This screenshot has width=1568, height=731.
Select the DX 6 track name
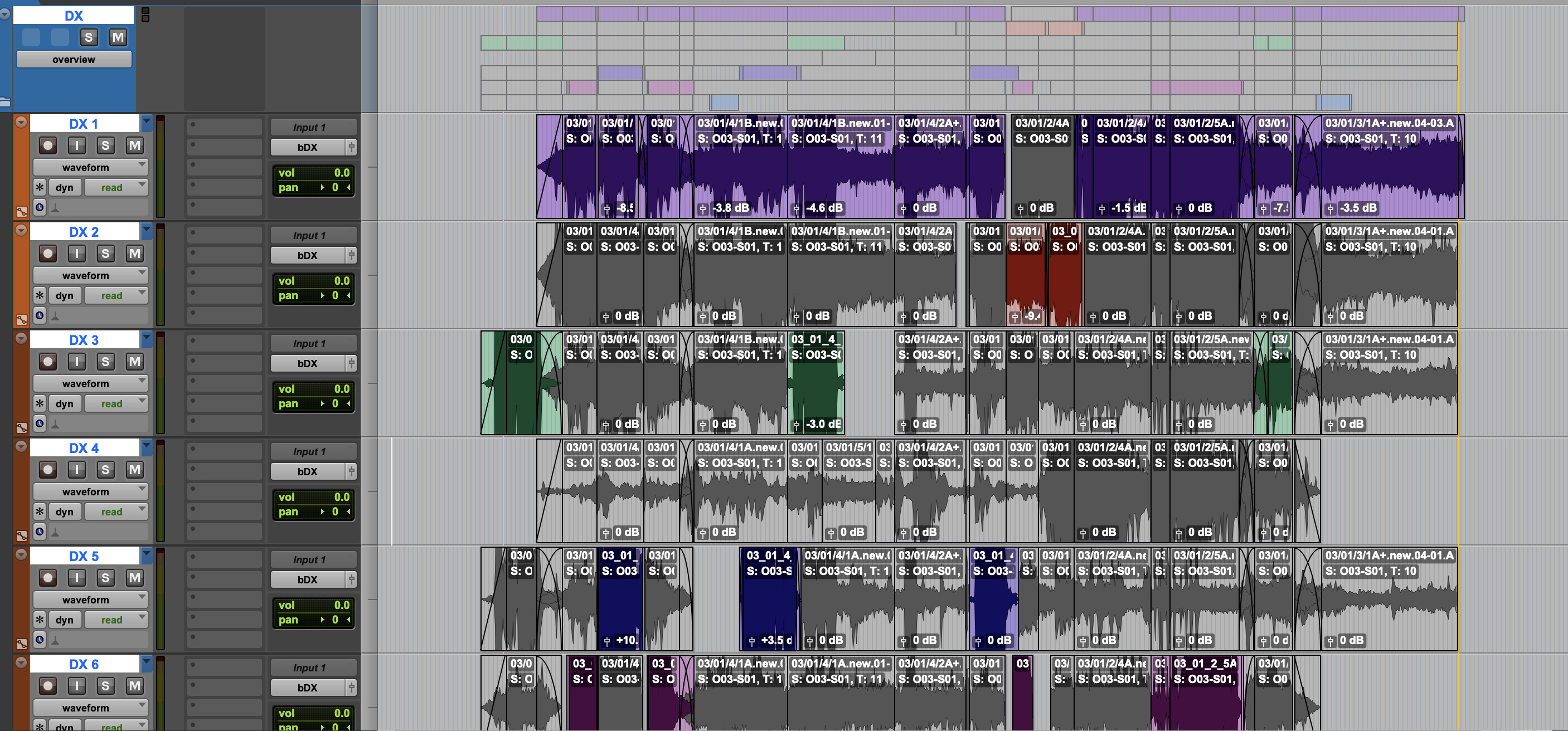tap(84, 664)
